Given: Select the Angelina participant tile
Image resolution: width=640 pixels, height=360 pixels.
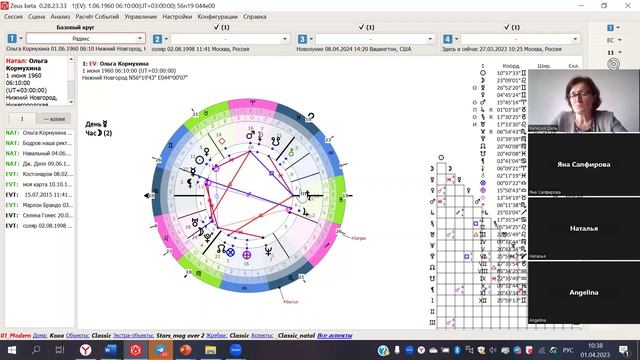Looking at the screenshot, I should pyautogui.click(x=584, y=292).
